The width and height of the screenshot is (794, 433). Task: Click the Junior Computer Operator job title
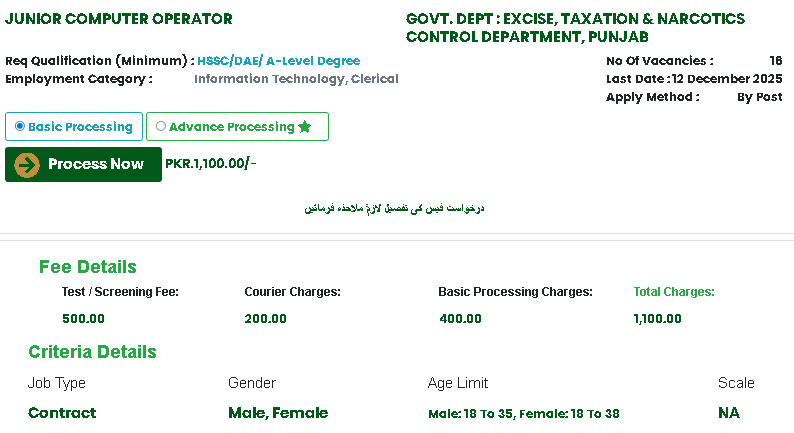[119, 19]
